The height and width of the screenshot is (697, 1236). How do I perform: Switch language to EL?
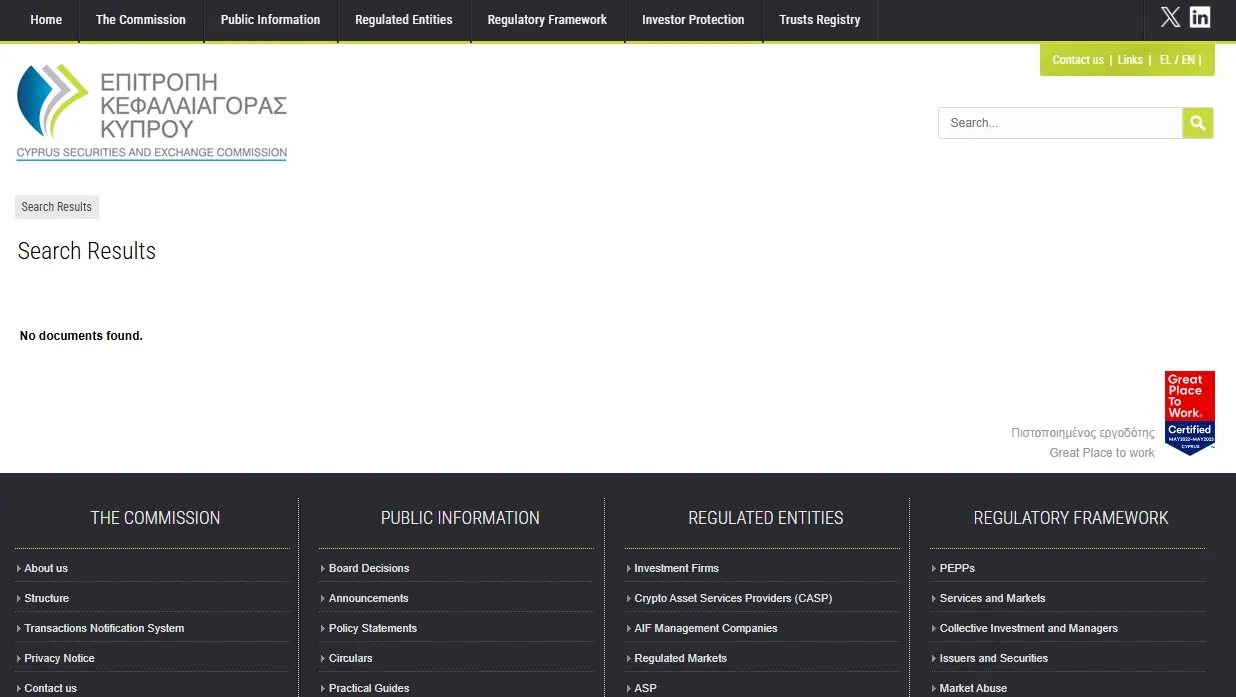[1165, 60]
